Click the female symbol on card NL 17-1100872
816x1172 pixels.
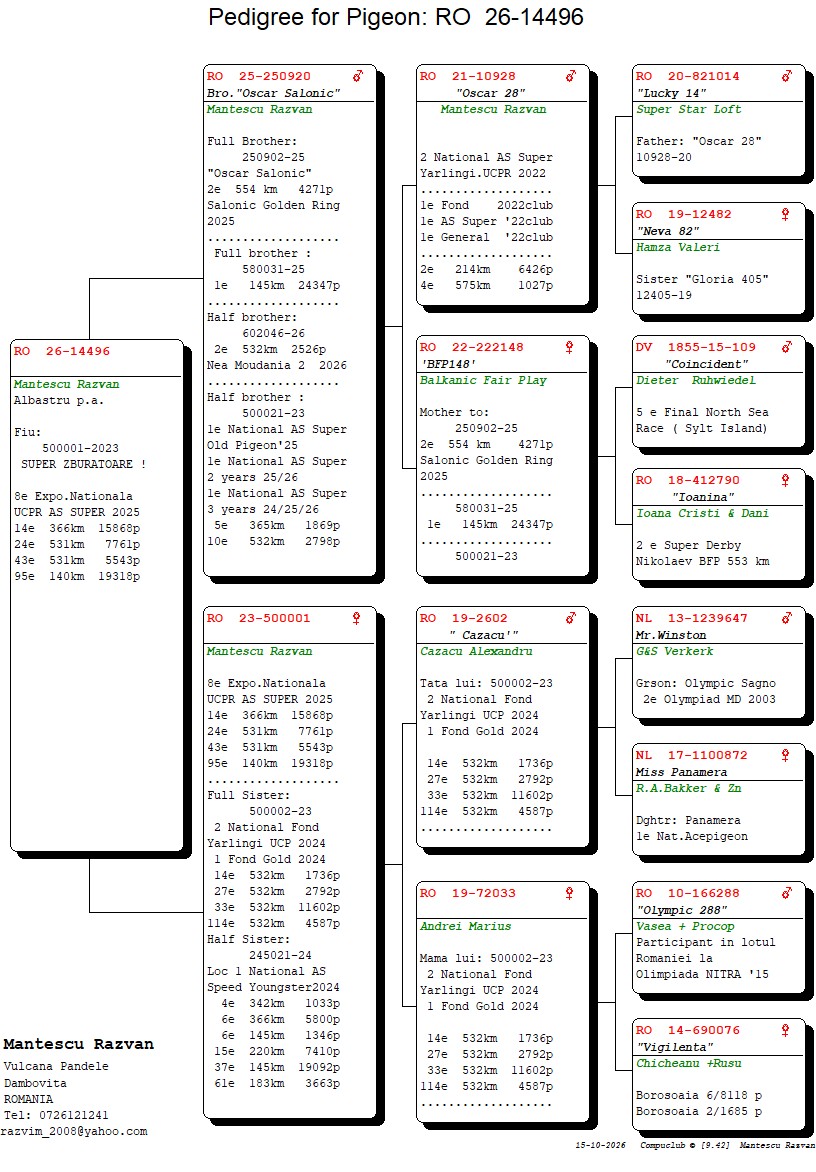pos(785,756)
